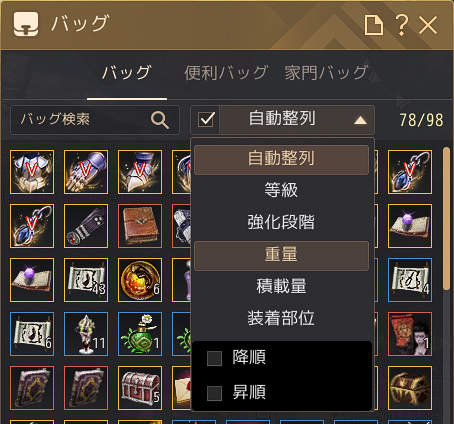Screen dimensions: 454x424
Task: Select the red treasure chest item with 5
Action: tap(140, 388)
